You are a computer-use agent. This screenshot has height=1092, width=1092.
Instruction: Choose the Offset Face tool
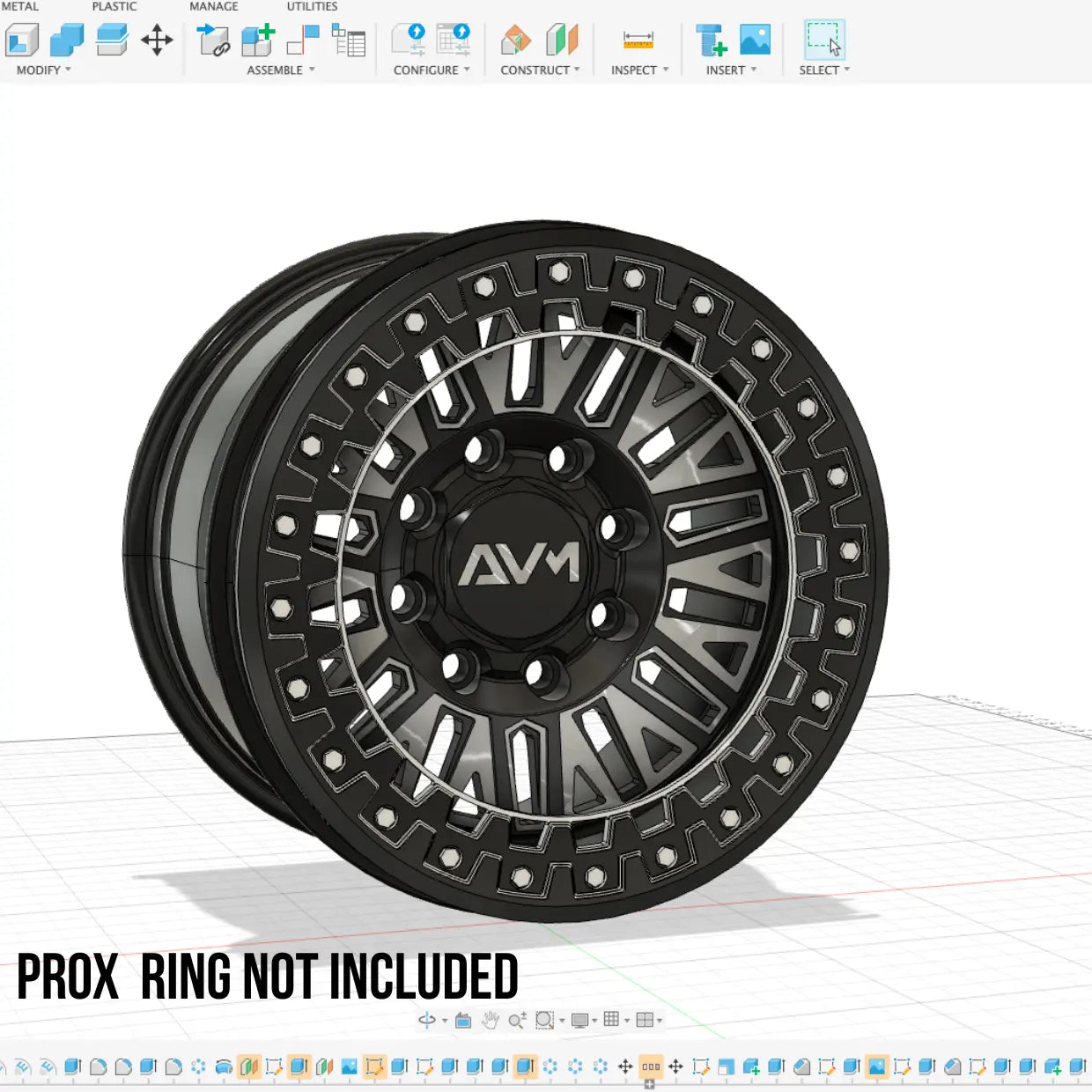(112, 41)
